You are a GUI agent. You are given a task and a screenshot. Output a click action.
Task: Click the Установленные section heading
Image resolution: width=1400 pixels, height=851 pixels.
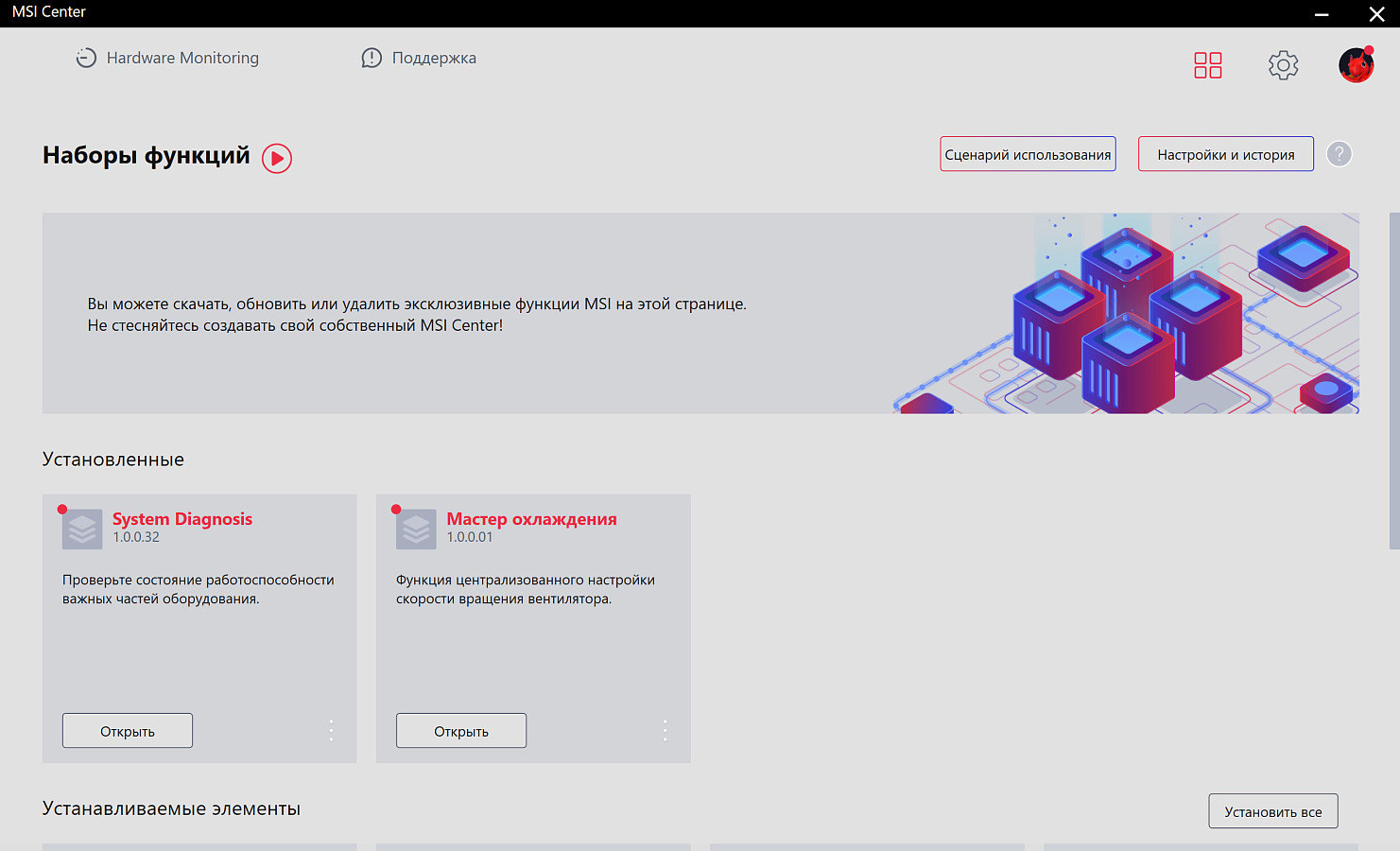click(x=113, y=460)
